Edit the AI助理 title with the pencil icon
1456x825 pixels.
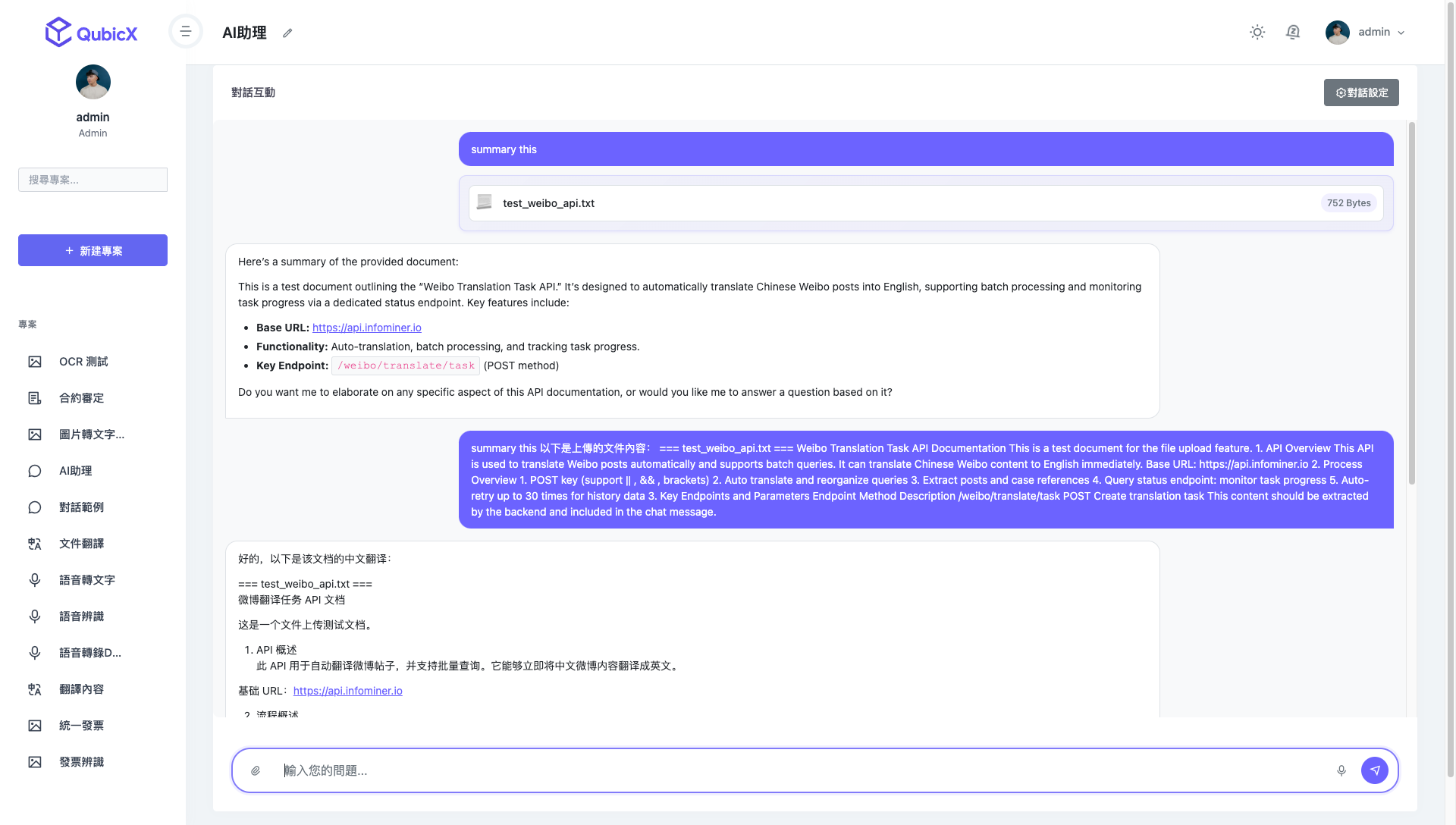coord(287,33)
